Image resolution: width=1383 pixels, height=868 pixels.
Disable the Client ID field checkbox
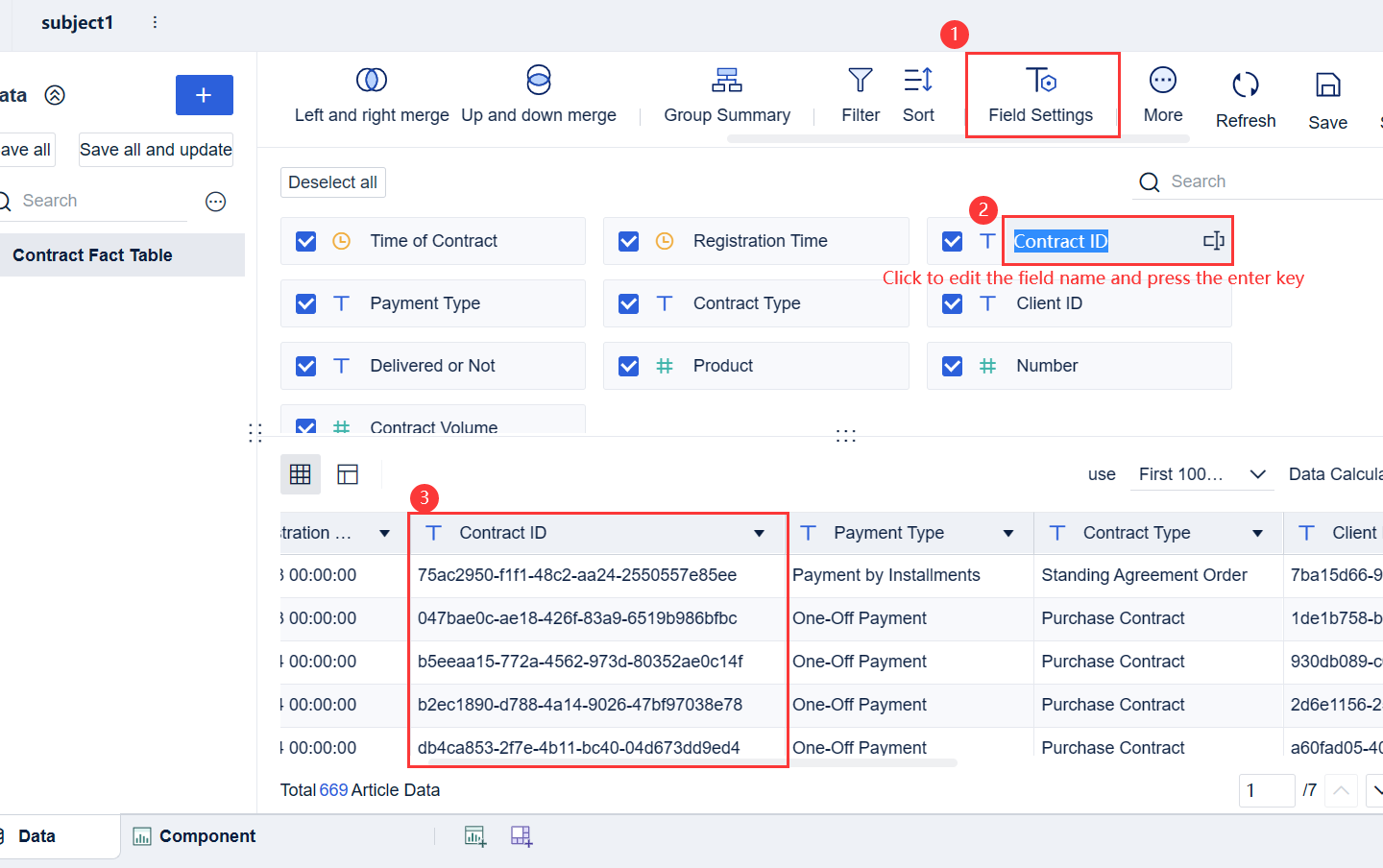click(952, 302)
